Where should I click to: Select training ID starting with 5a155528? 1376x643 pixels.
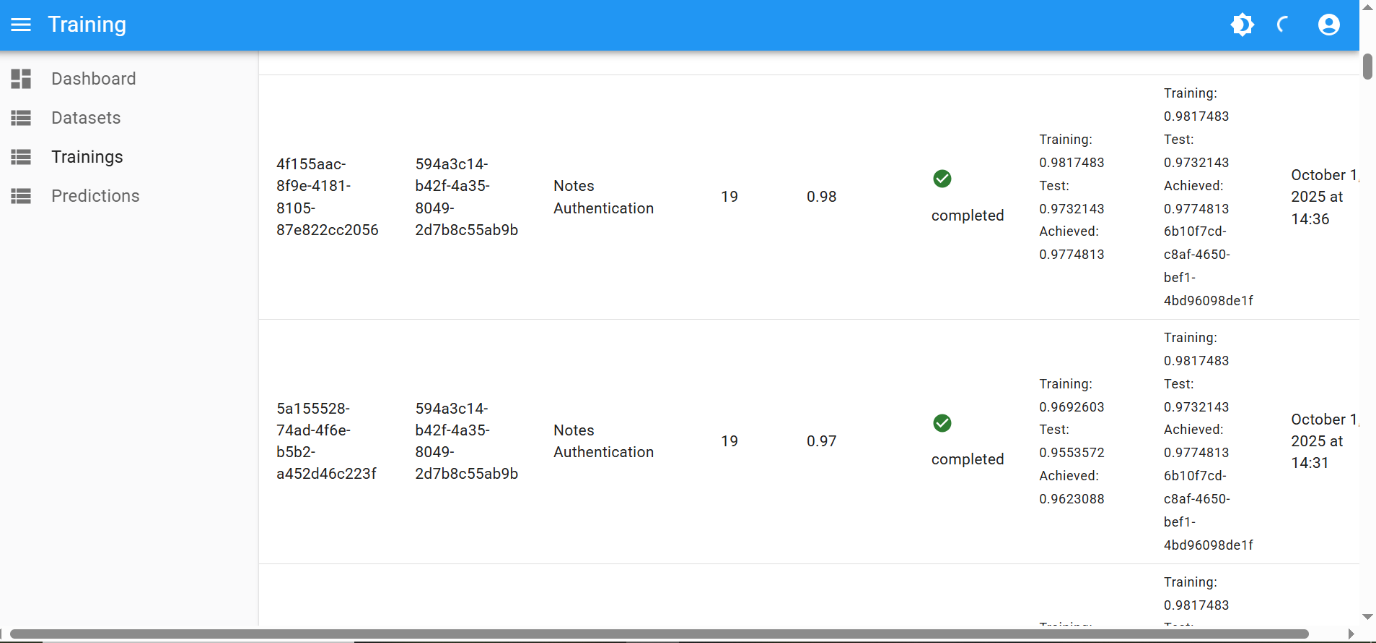[x=326, y=441]
